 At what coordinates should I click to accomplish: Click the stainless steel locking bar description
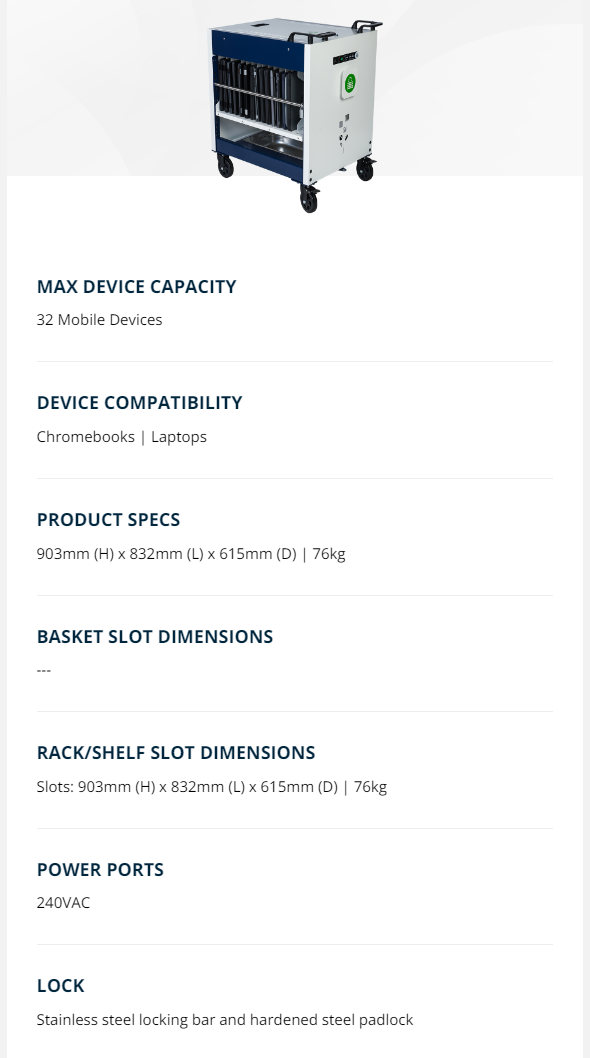(x=225, y=1020)
